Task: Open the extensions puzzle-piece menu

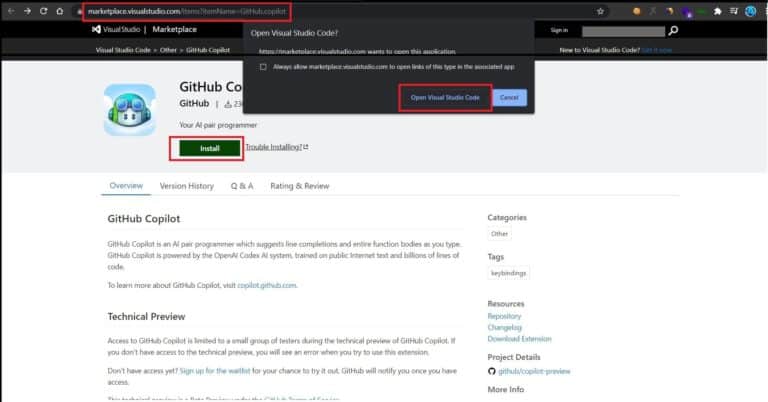Action: point(718,11)
